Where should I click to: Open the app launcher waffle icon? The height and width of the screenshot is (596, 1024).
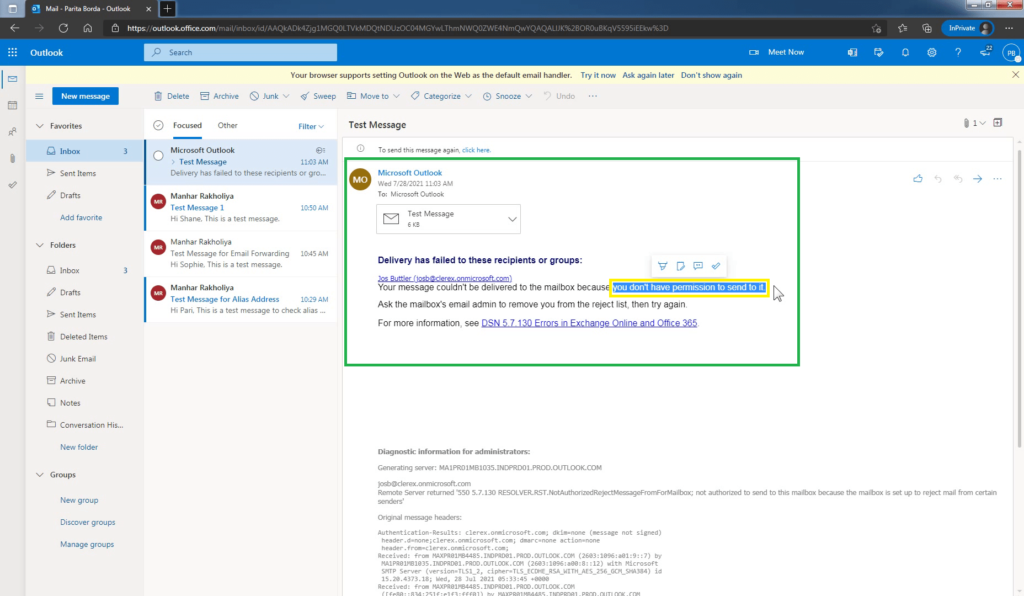tap(12, 52)
